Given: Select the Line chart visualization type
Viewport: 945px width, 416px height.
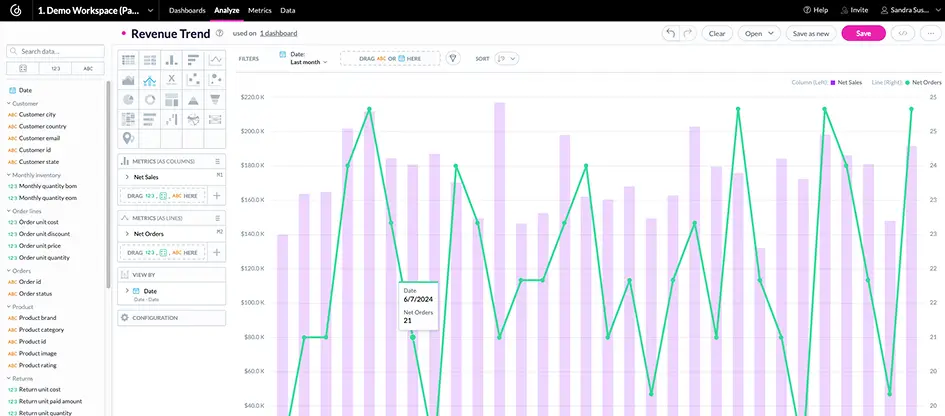Looking at the screenshot, I should [x=215, y=60].
